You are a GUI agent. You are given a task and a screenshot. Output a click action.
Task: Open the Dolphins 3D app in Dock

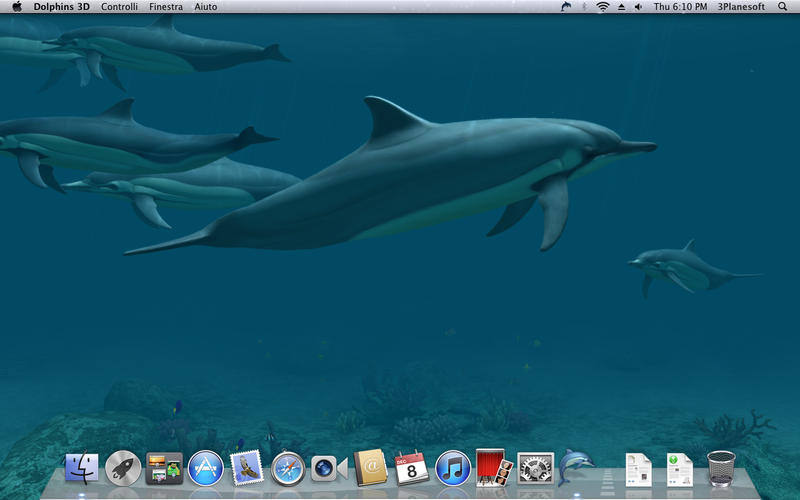tap(575, 467)
